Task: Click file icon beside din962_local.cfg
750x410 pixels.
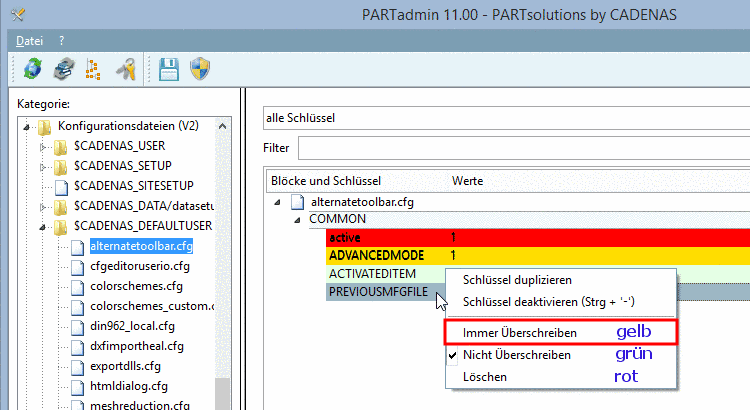Action: 77,327
